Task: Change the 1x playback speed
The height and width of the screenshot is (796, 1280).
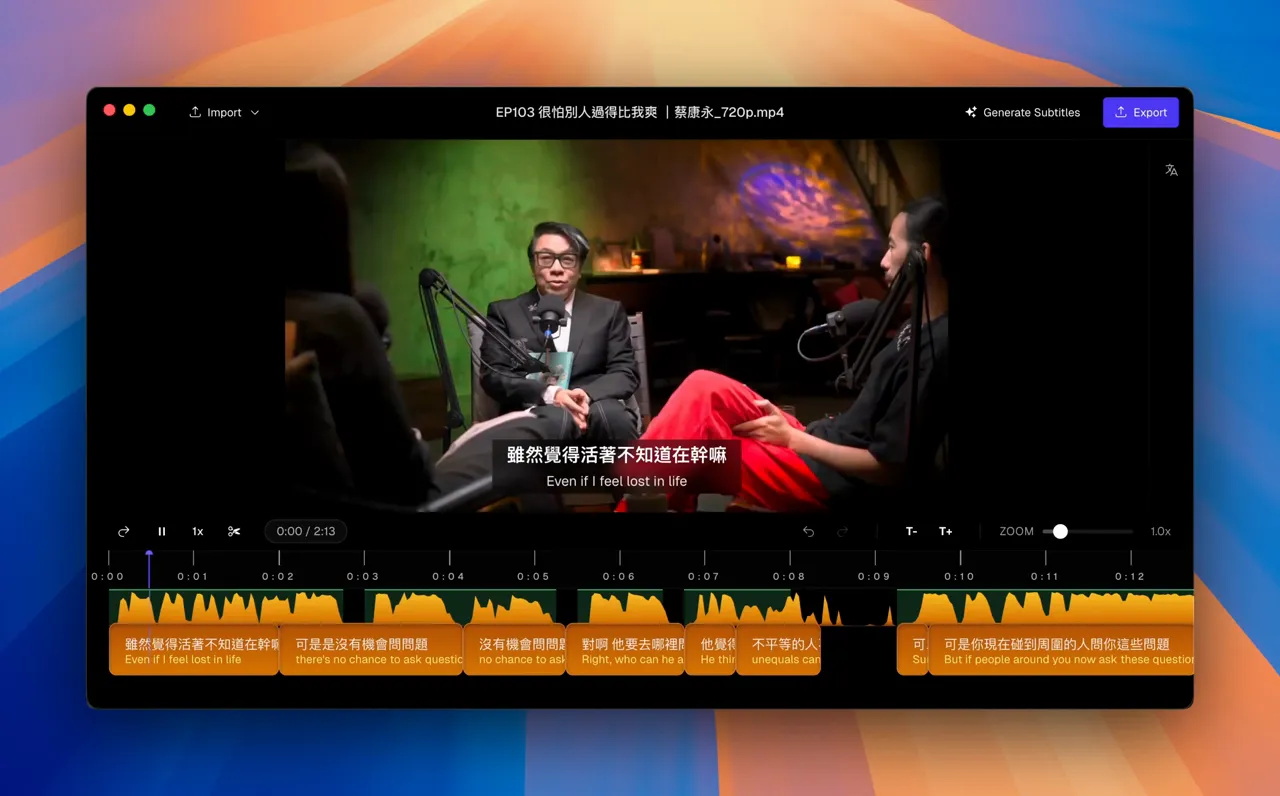Action: (x=198, y=531)
